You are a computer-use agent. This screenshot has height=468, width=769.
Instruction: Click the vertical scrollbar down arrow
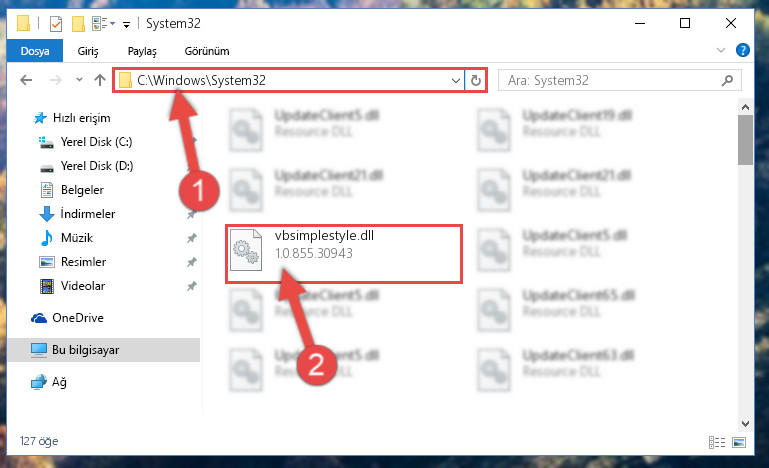(x=745, y=423)
